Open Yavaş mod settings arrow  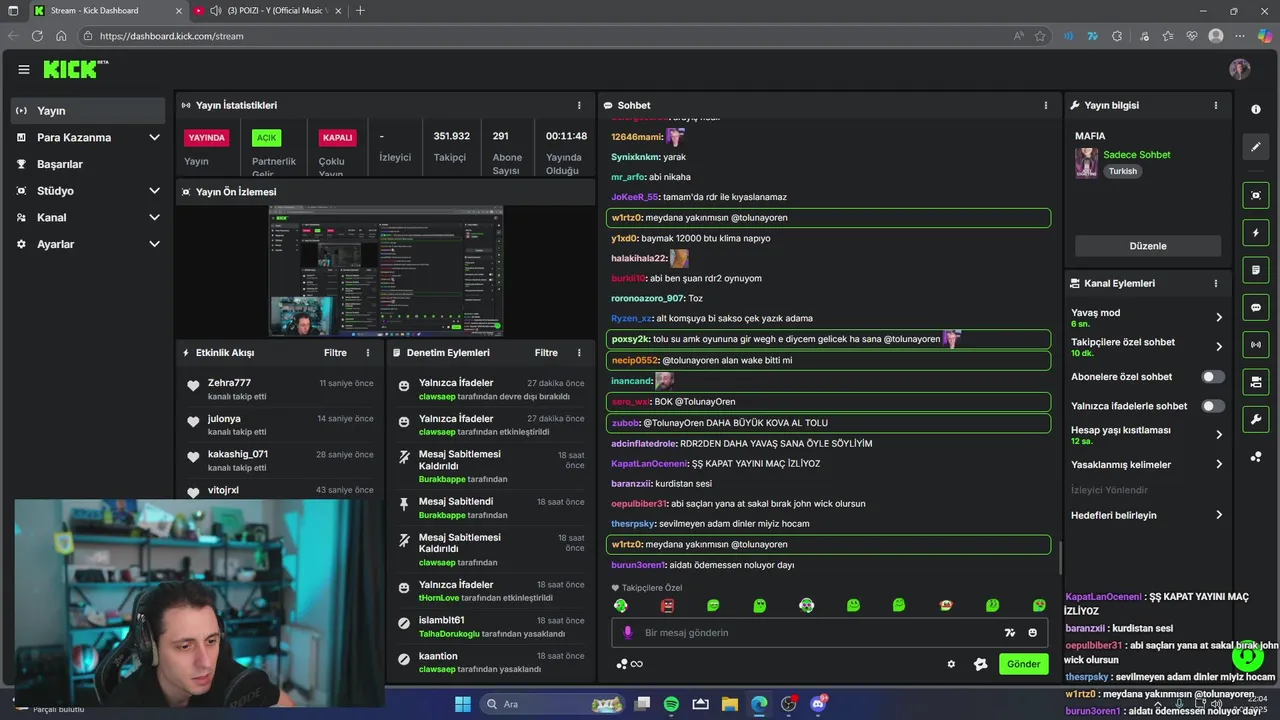click(x=1219, y=317)
